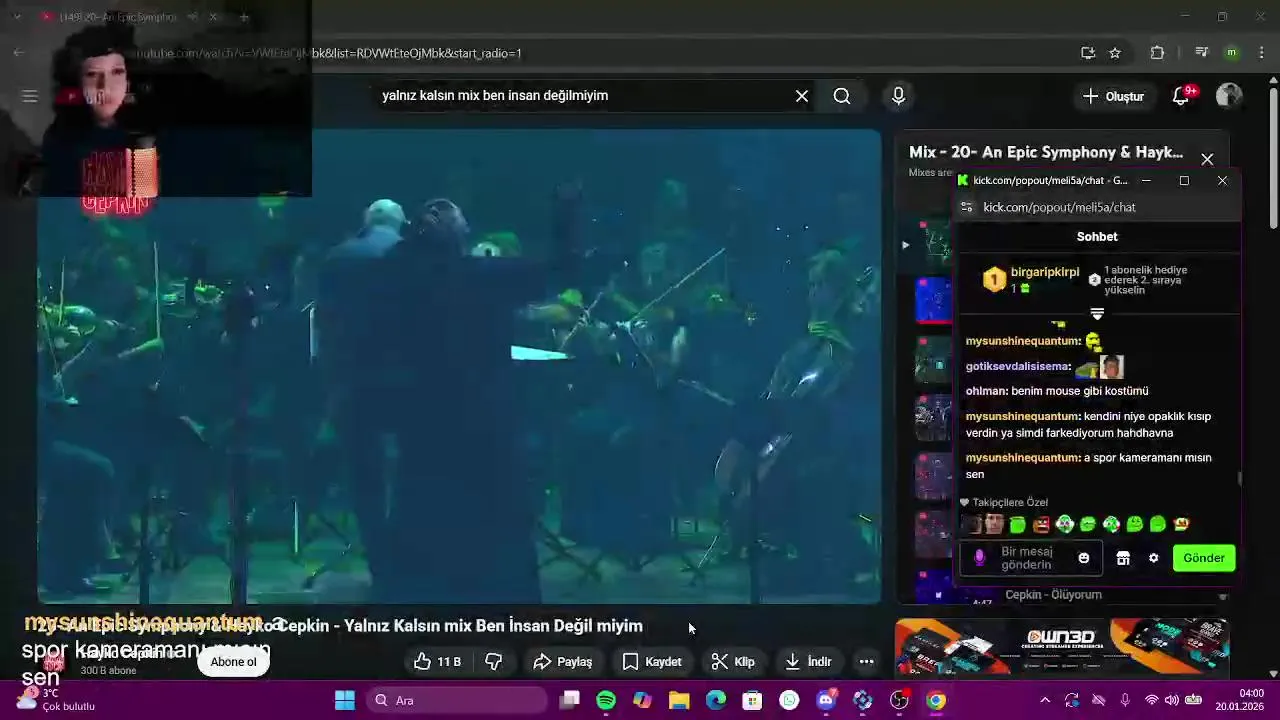This screenshot has height=720, width=1280.
Task: Install app icon in Chrome address bar
Action: point(1088,53)
